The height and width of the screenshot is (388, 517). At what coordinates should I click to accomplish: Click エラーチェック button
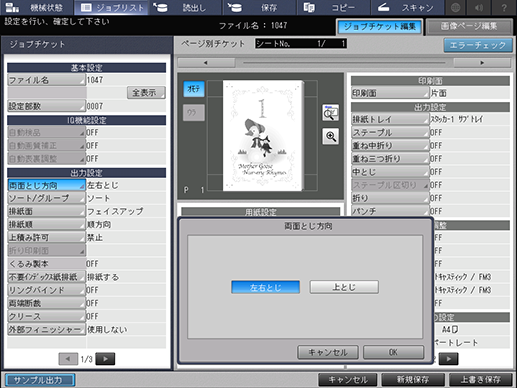[478, 45]
